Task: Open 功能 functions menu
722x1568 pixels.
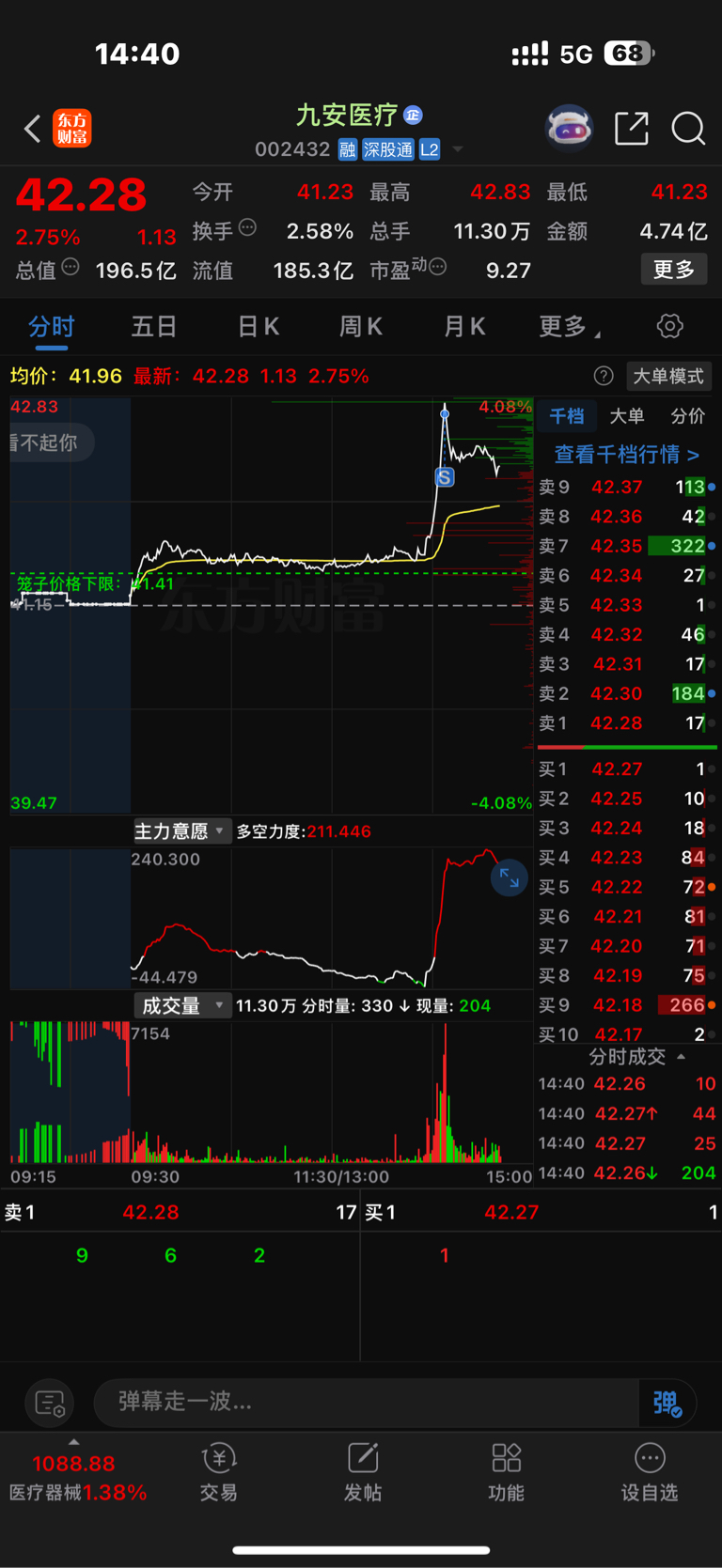Action: tap(506, 1473)
